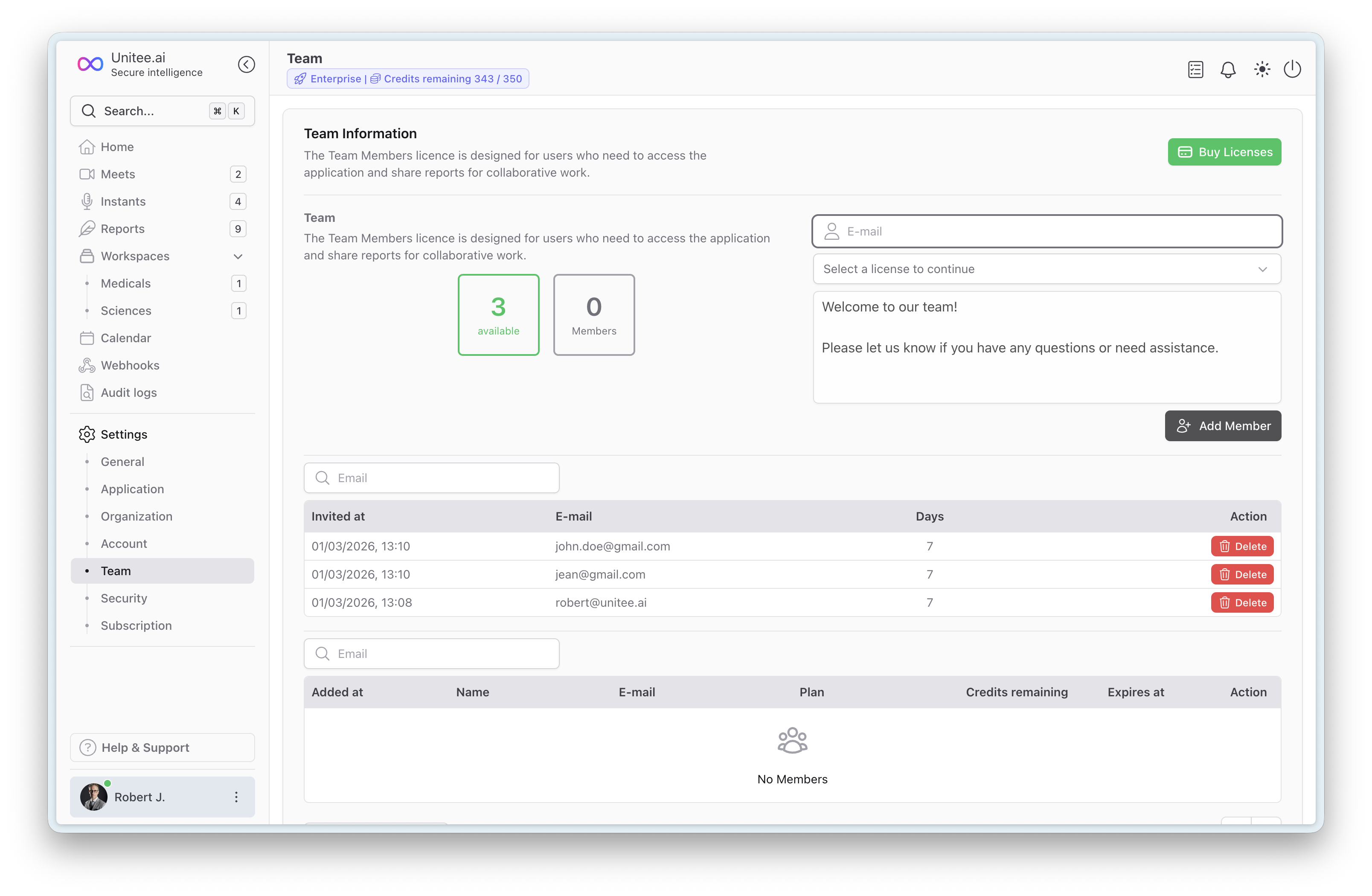Click the 3 available licenses card
1372x896 pixels.
pyautogui.click(x=498, y=315)
